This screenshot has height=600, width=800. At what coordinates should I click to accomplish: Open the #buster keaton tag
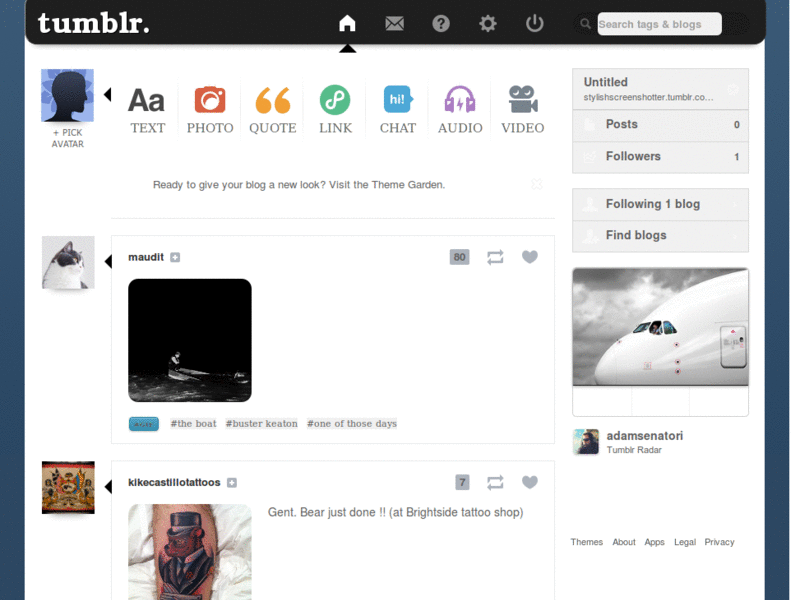click(x=262, y=423)
